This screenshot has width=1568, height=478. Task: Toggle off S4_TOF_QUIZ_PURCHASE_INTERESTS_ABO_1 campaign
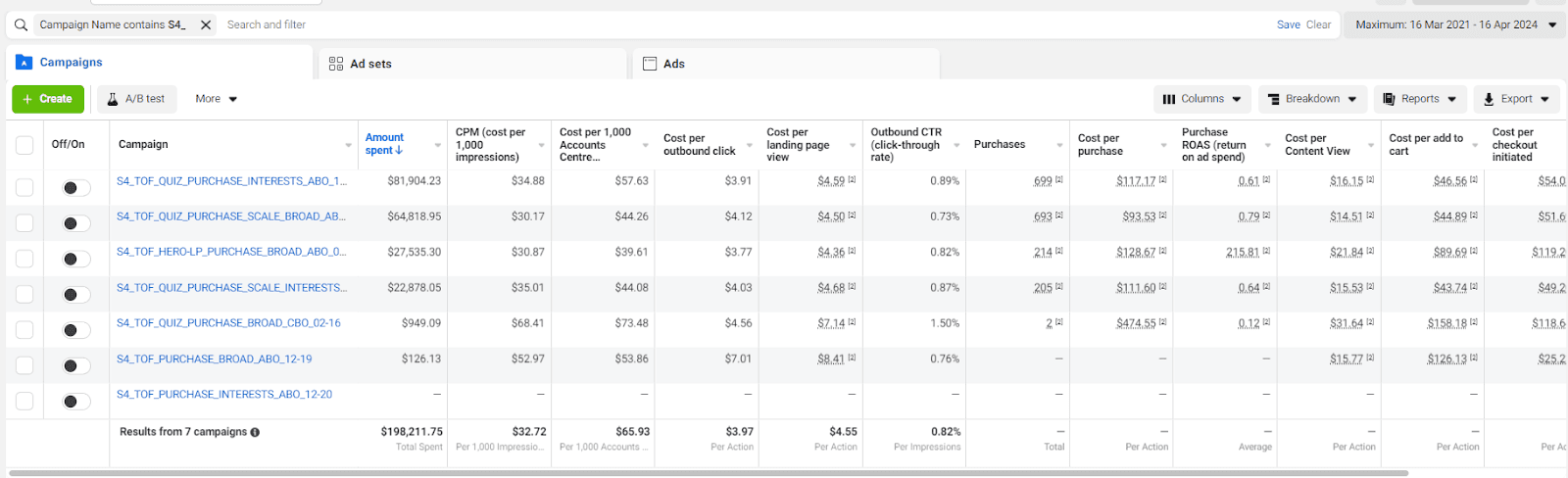point(75,188)
